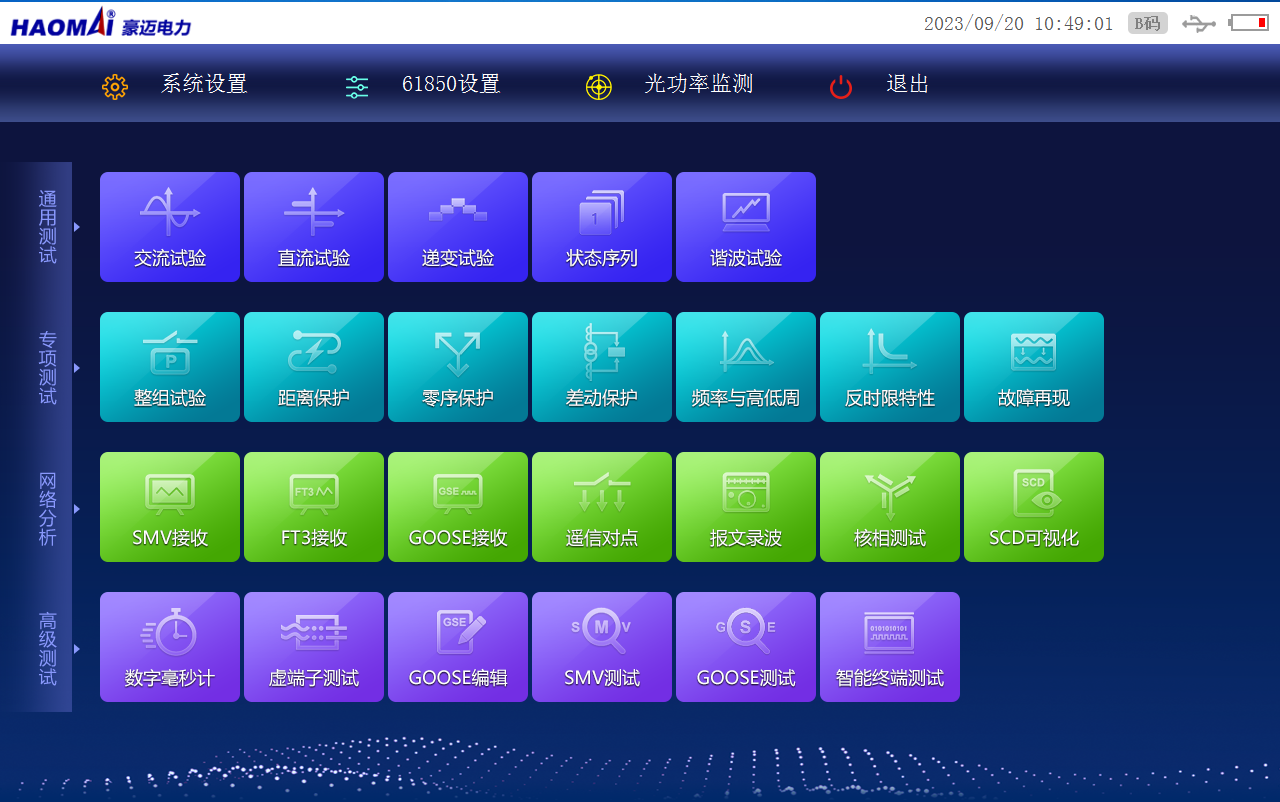Expand the 通用测试 category arrow
Viewport: 1280px width, 802px height.
76,227
